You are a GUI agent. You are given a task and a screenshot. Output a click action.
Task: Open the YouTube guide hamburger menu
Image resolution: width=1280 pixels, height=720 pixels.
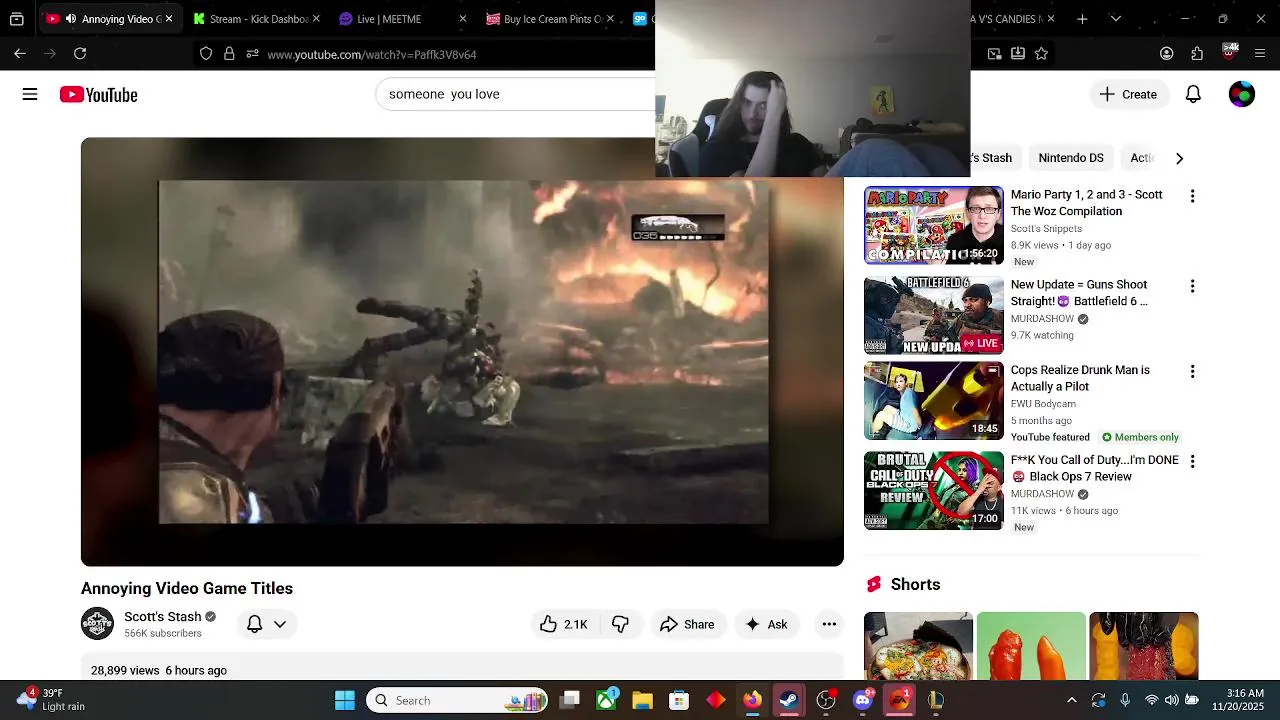coord(30,94)
